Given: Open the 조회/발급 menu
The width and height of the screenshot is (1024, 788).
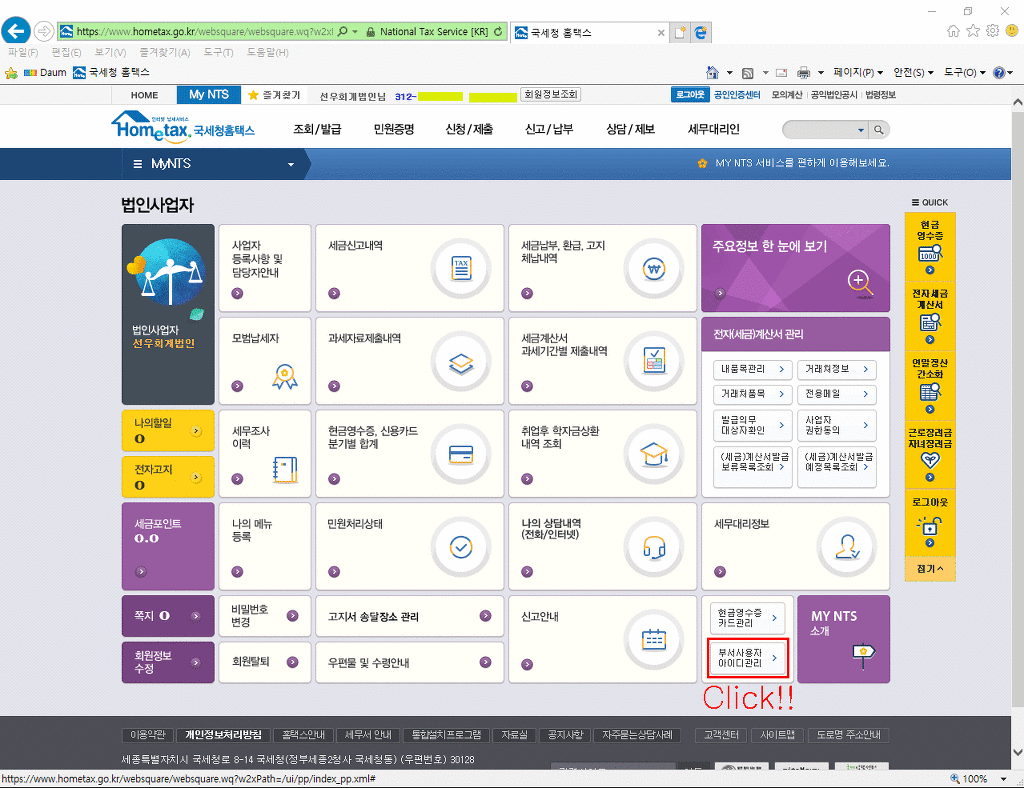Looking at the screenshot, I should tap(317, 130).
